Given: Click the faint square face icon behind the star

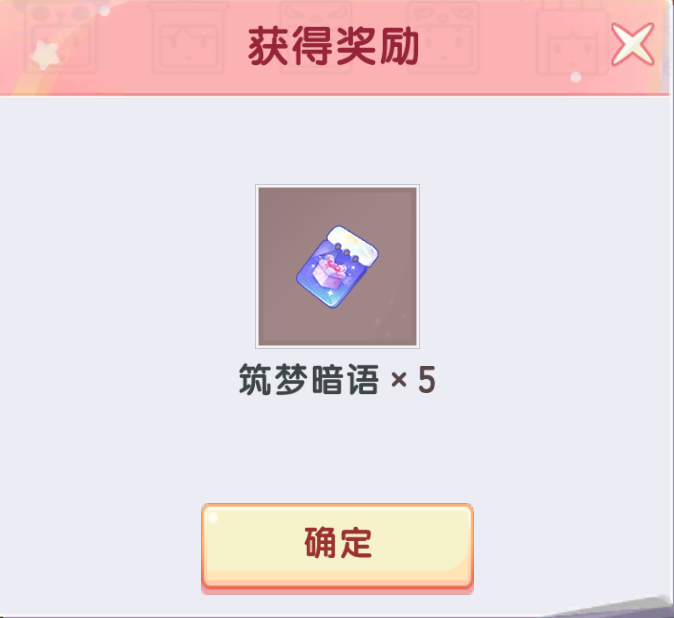Looking at the screenshot, I should coord(60,37).
